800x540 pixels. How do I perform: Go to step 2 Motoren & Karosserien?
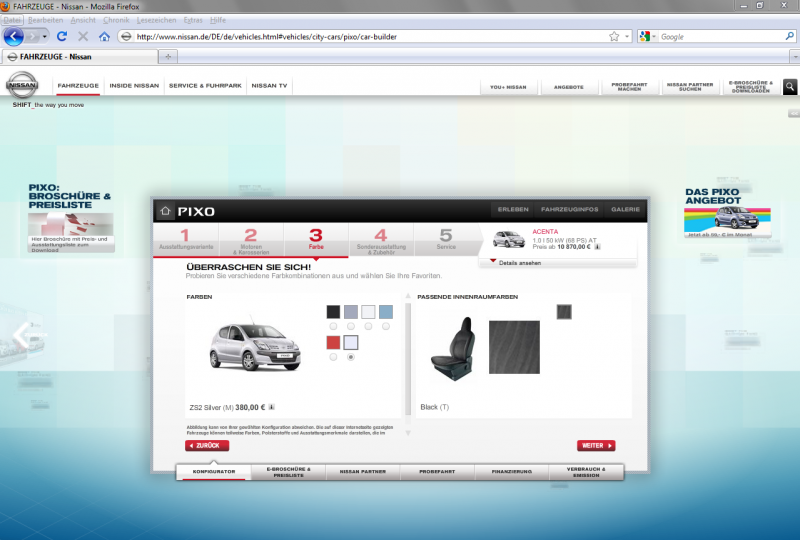tap(251, 240)
